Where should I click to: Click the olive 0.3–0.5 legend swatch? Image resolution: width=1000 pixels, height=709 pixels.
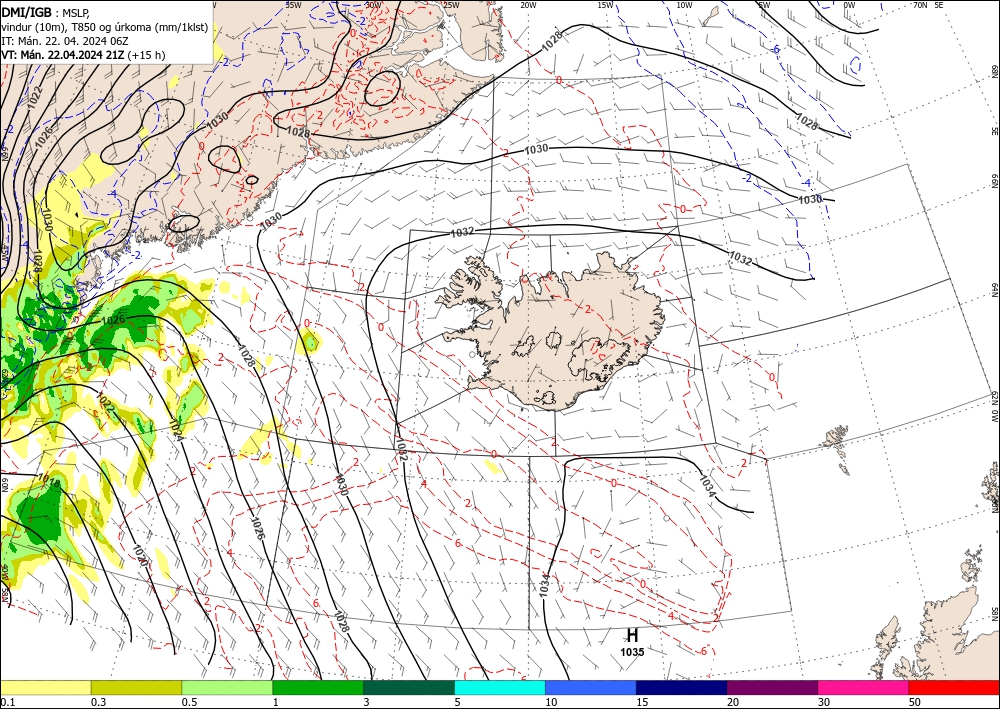point(136,687)
